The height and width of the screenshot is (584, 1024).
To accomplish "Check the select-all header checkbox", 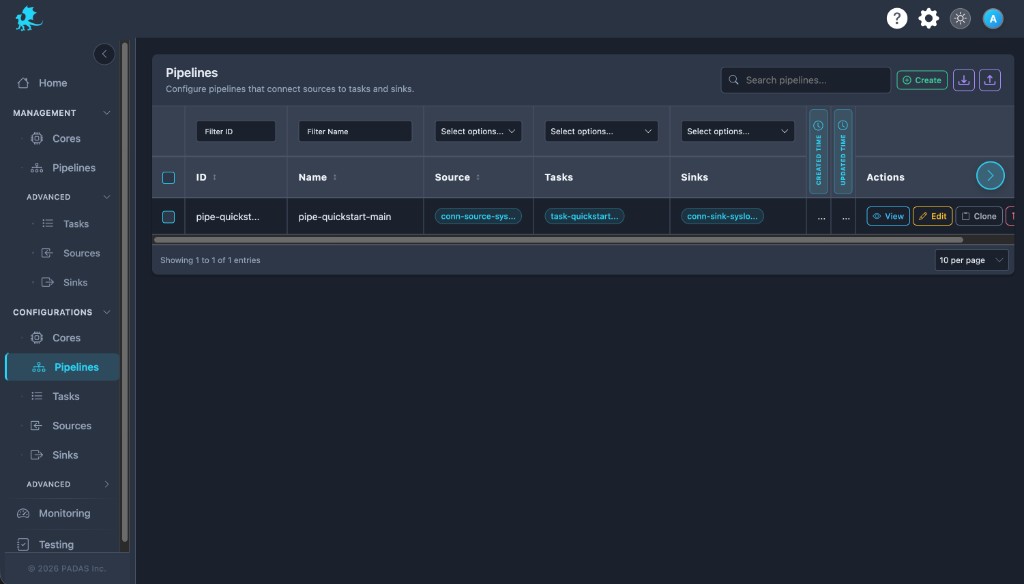I will pyautogui.click(x=168, y=178).
